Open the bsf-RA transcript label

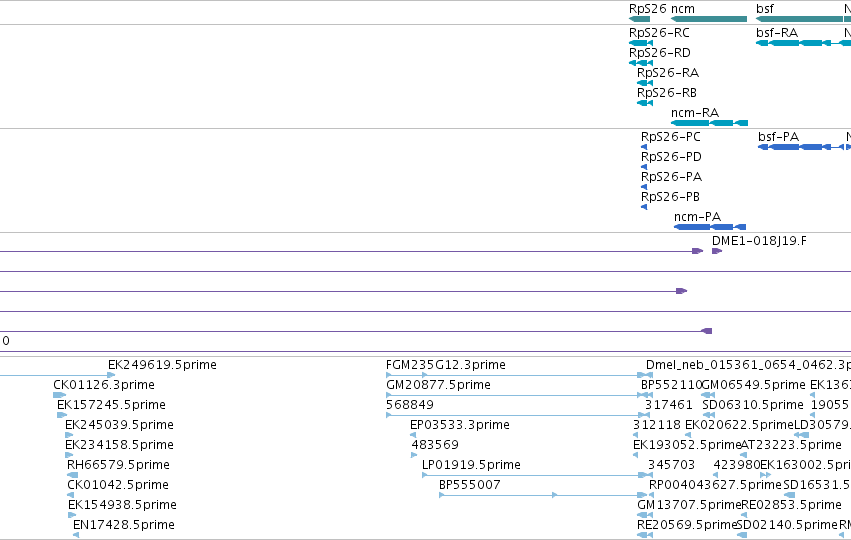click(777, 33)
